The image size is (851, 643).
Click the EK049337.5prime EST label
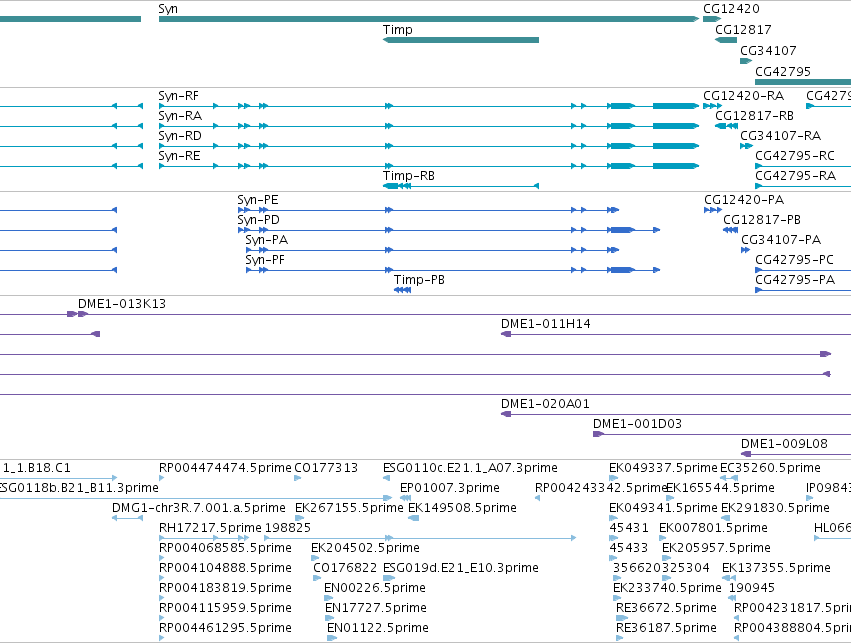(x=663, y=468)
